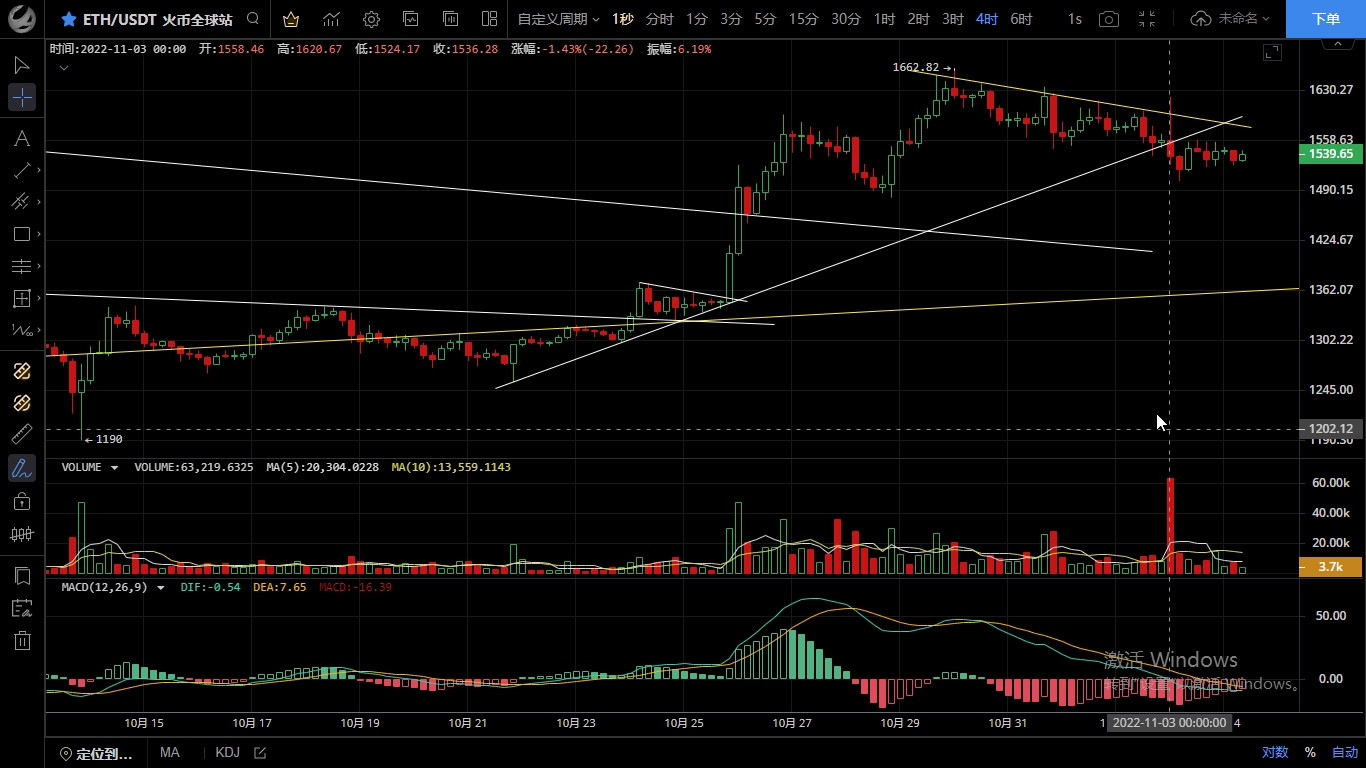Open the drawing notes list icon

(x=22, y=608)
